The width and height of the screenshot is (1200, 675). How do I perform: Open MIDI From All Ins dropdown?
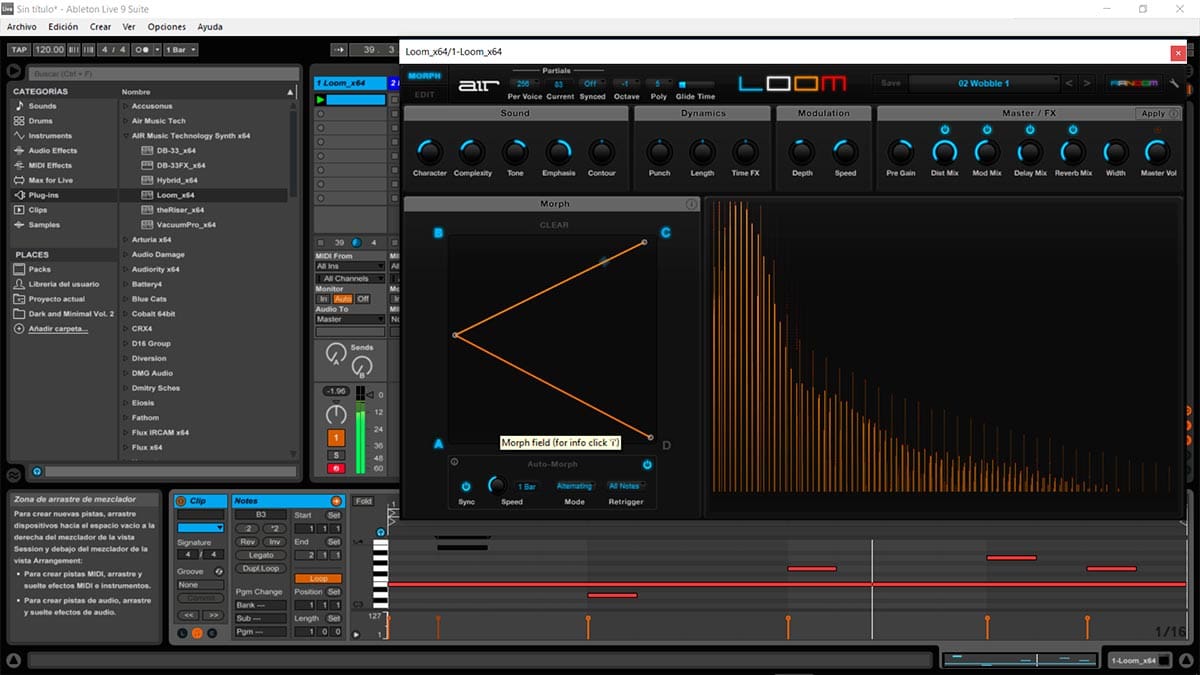(350, 267)
